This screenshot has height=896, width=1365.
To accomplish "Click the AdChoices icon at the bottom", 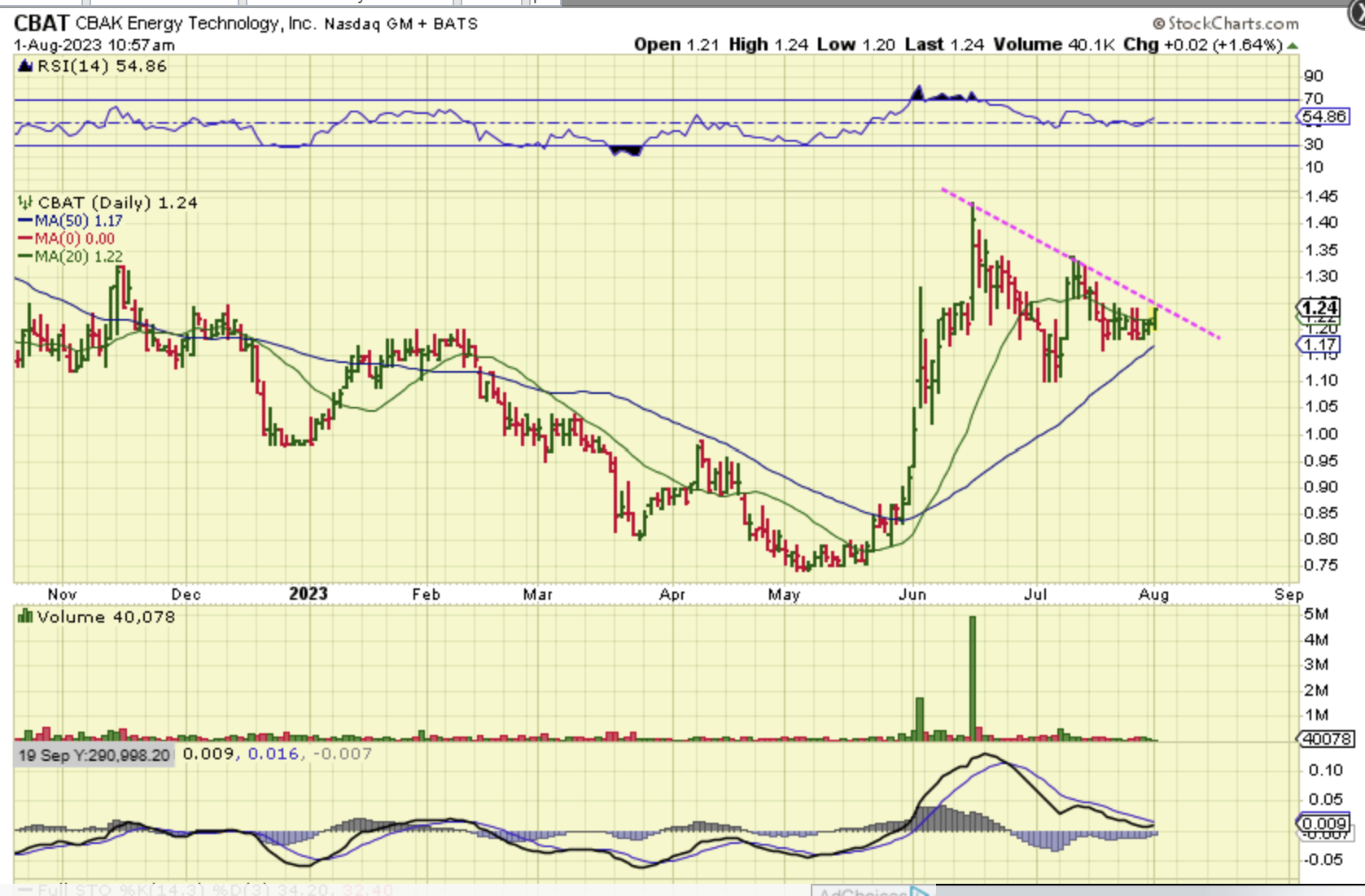I will [x=920, y=891].
